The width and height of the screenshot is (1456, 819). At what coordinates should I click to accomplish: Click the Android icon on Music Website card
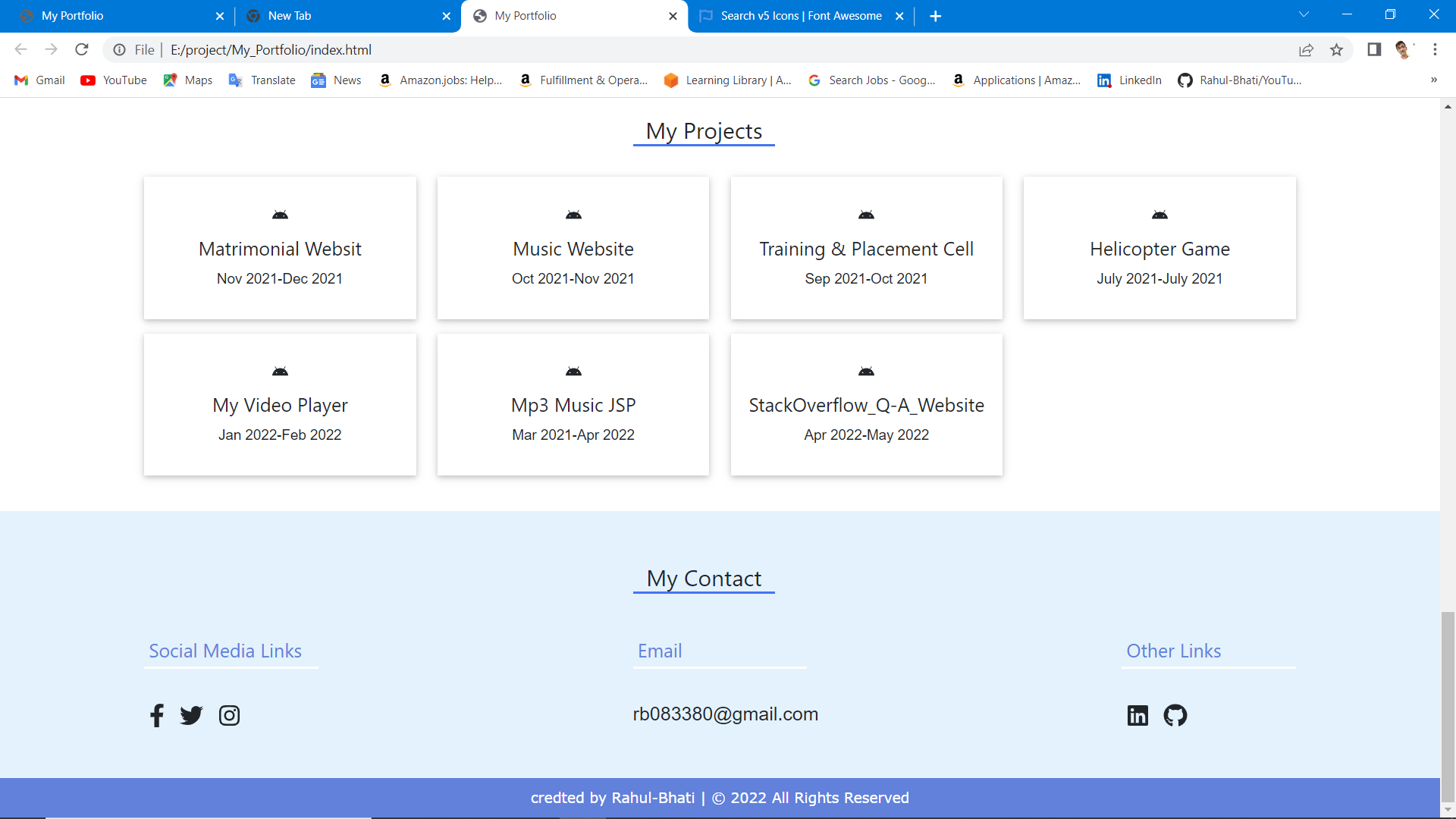coord(573,215)
